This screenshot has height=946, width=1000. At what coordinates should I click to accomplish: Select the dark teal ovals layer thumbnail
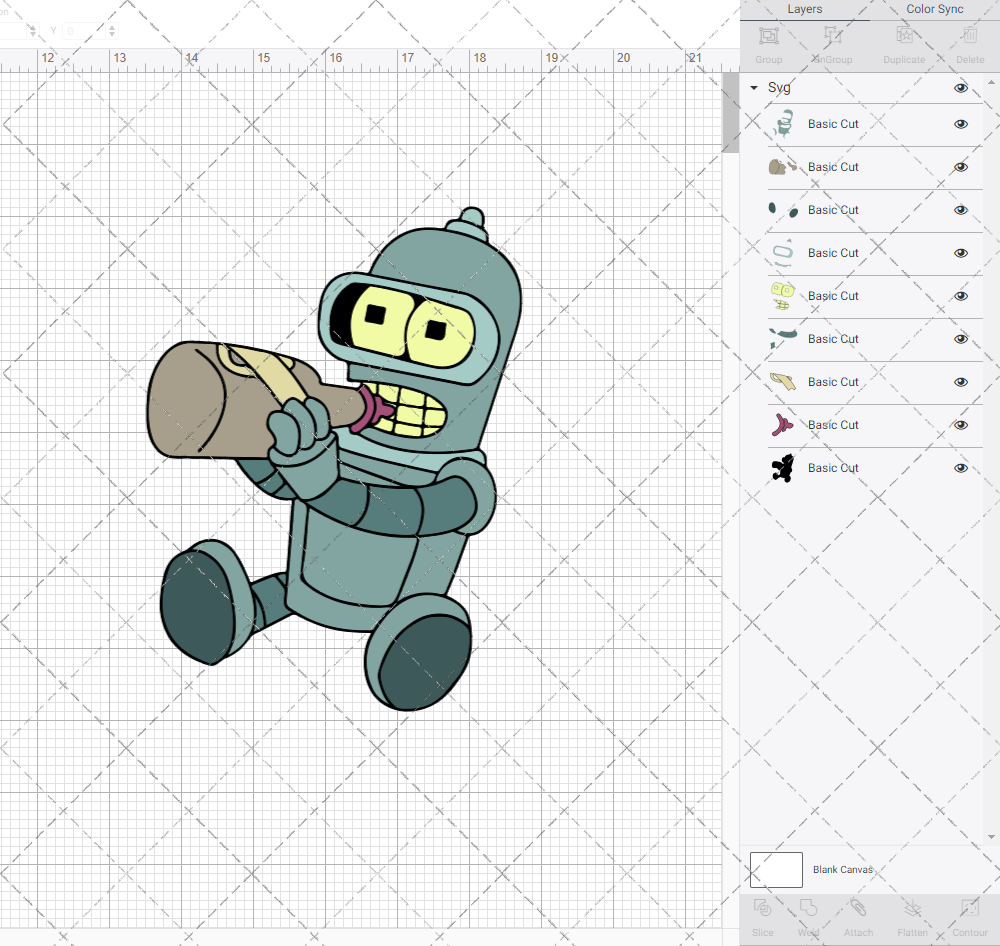[783, 210]
